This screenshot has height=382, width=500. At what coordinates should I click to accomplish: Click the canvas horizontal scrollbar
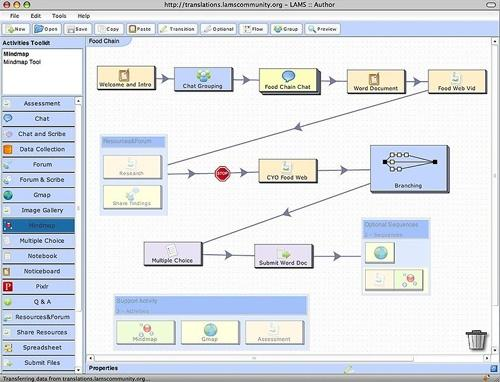pos(254,358)
